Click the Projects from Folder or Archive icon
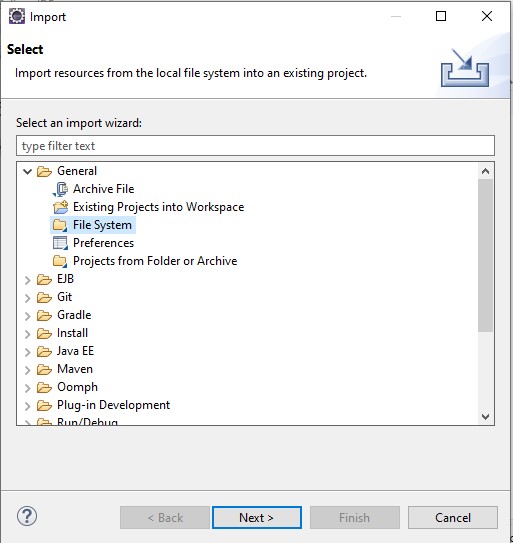Image resolution: width=513 pixels, height=543 pixels. click(60, 261)
